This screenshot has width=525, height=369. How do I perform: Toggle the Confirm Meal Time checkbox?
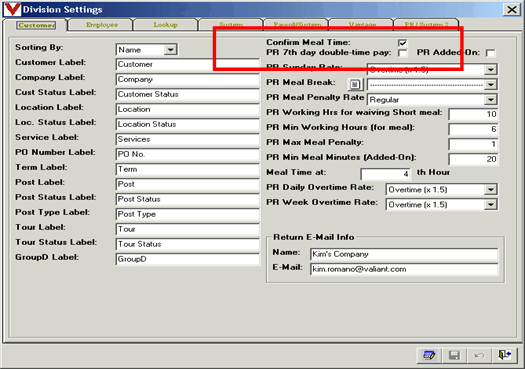click(402, 43)
